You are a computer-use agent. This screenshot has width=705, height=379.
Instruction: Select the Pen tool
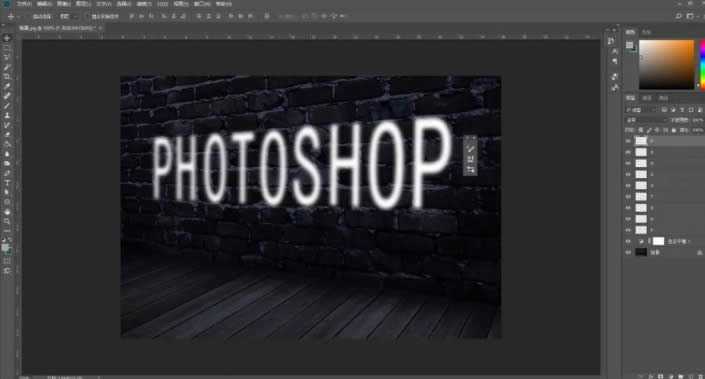coord(7,173)
